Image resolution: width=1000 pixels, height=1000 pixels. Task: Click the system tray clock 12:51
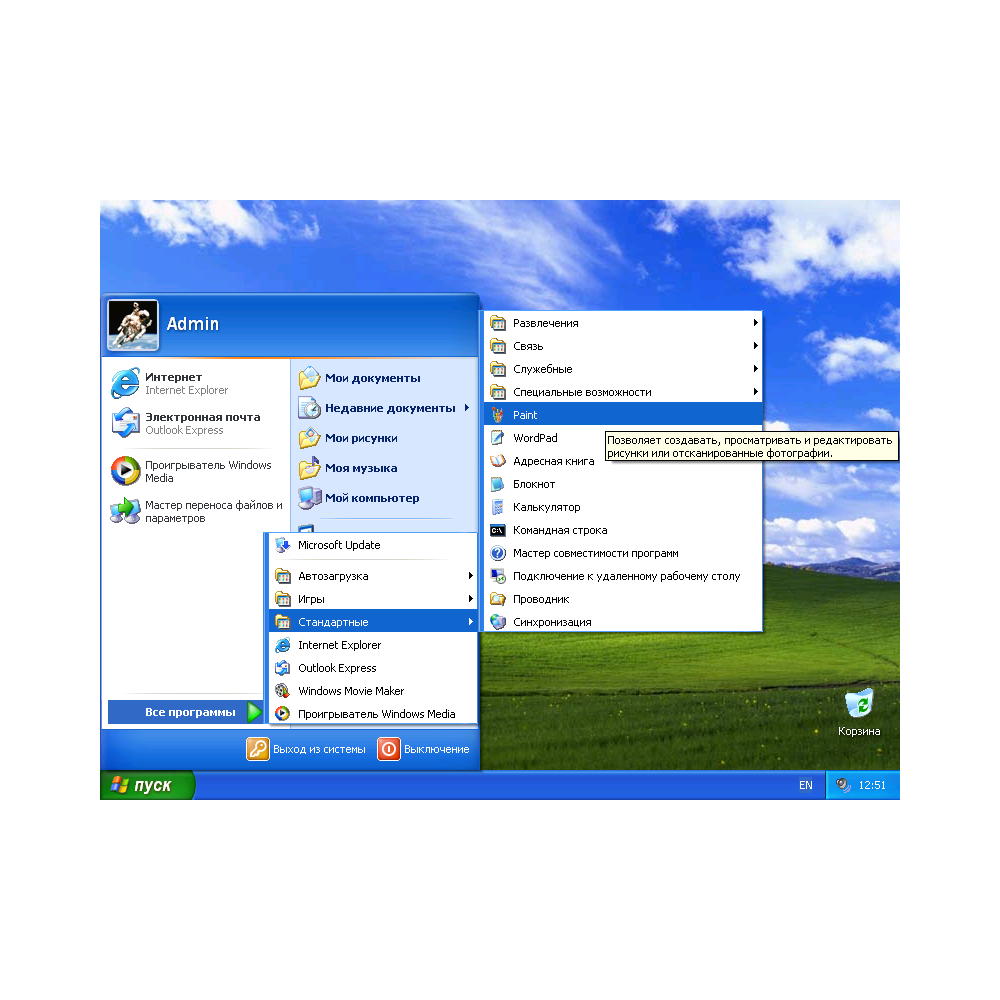point(872,785)
